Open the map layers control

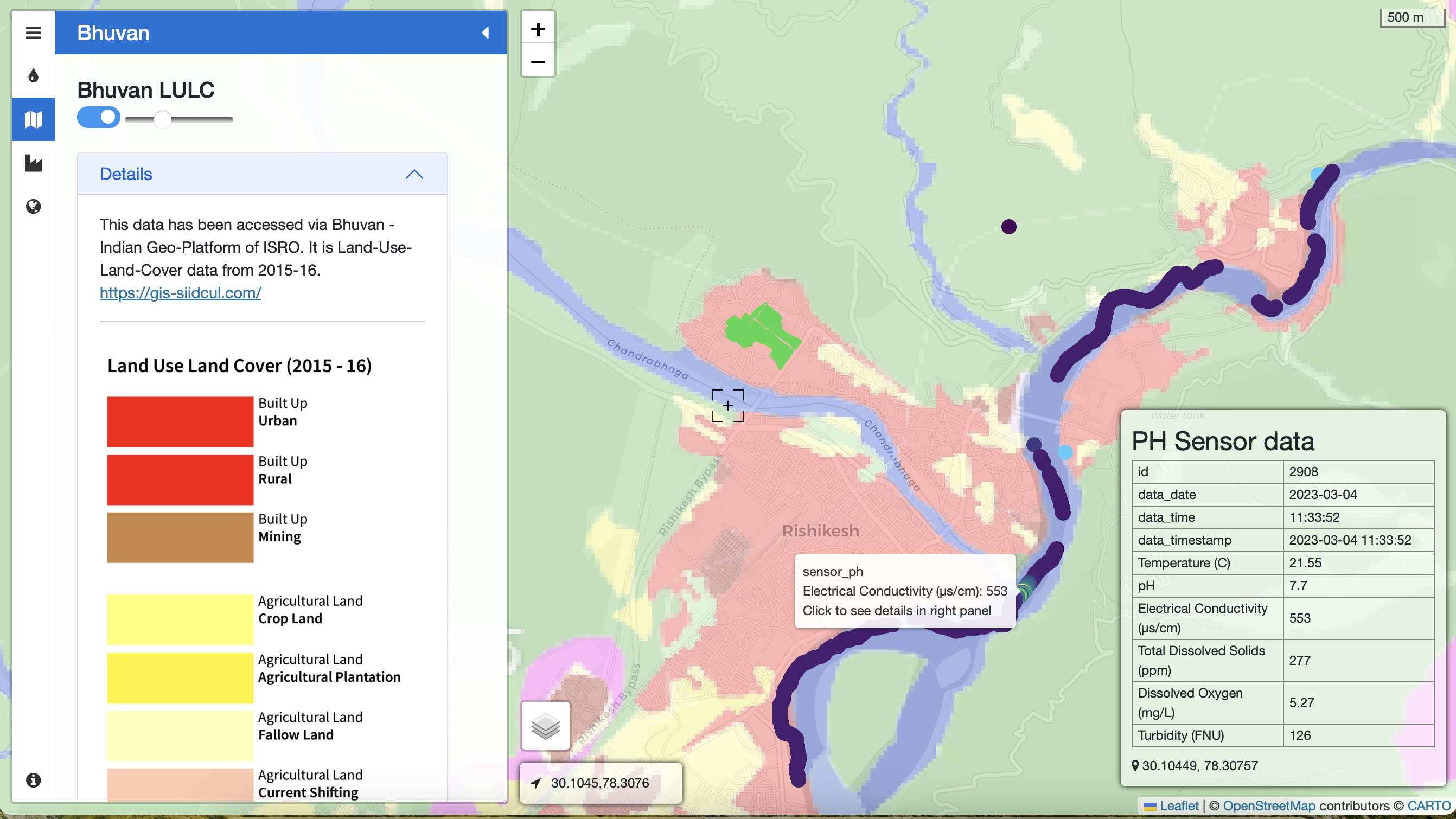coord(545,726)
